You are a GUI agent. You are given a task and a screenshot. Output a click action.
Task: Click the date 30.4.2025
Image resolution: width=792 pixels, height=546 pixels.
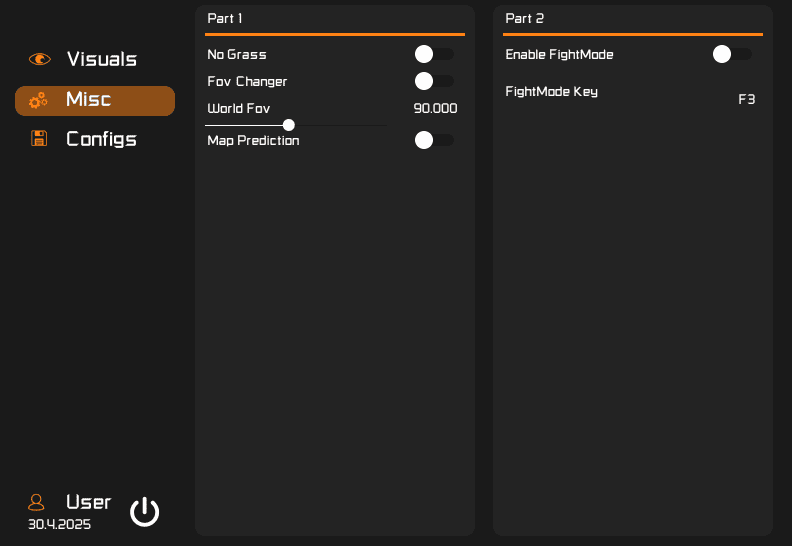coord(59,524)
